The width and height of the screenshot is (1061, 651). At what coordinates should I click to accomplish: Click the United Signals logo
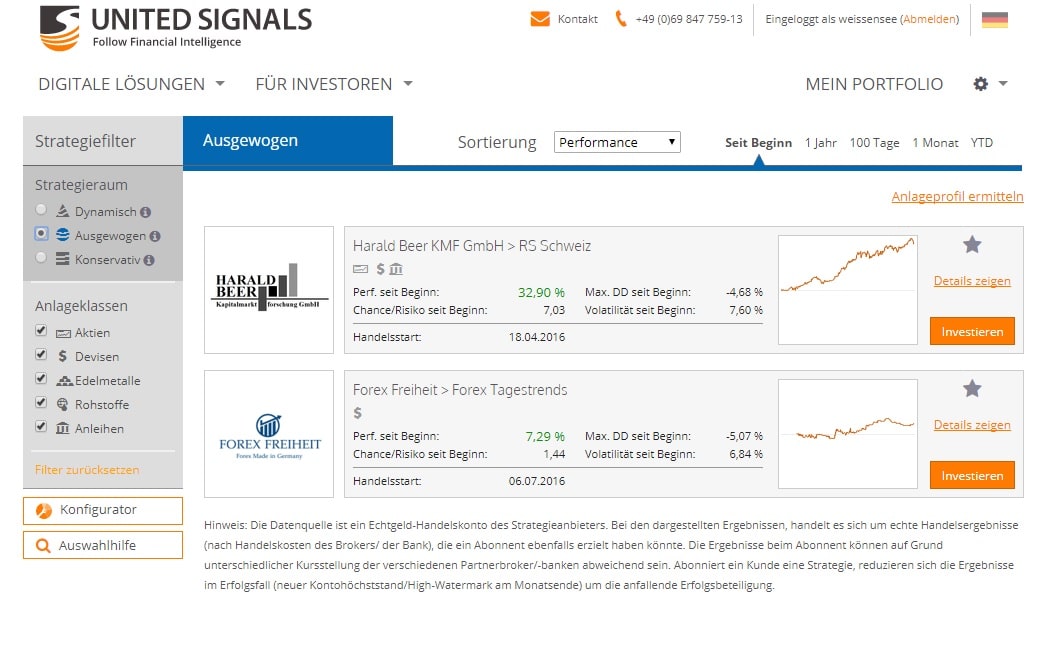(x=175, y=27)
